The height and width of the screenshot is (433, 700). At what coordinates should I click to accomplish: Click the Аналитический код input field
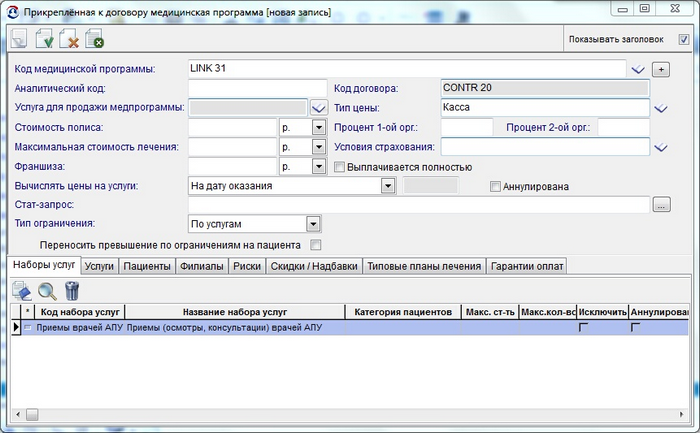tap(258, 88)
